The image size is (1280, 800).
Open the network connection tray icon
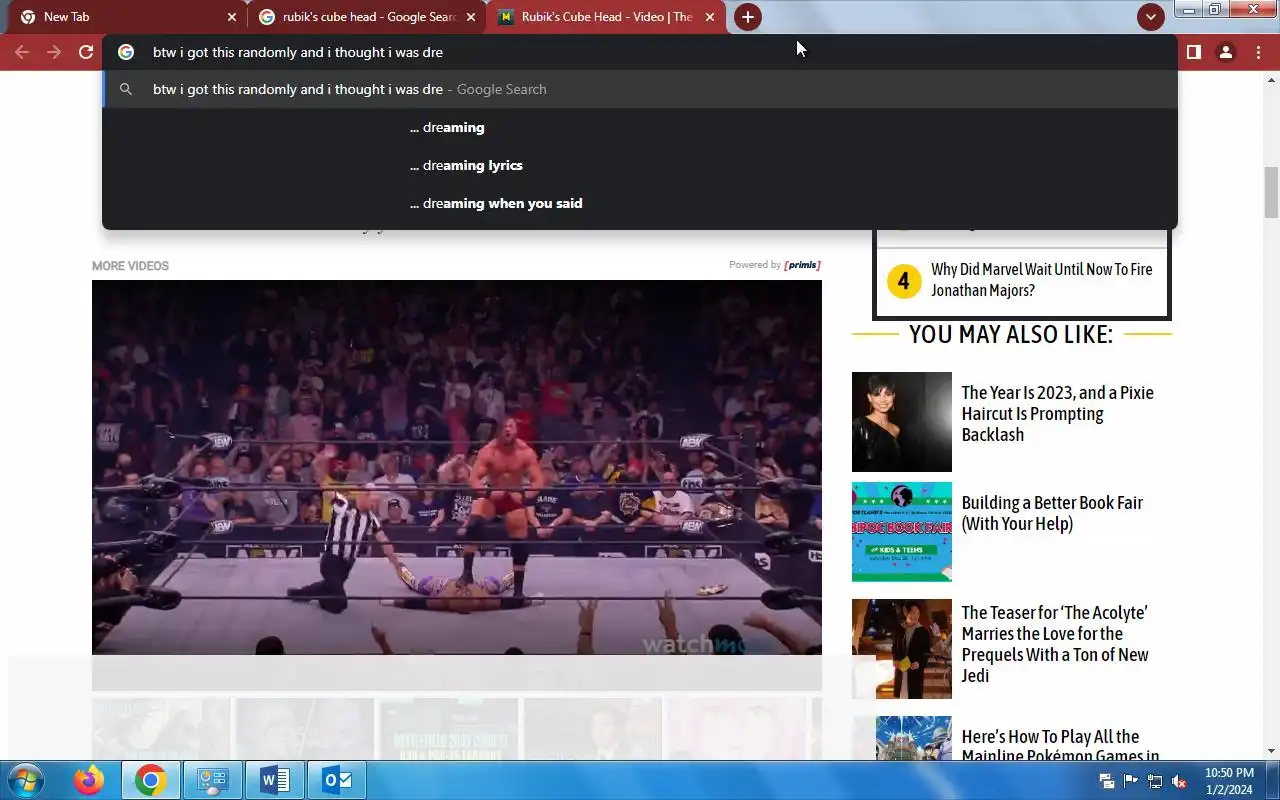[x=1155, y=781]
